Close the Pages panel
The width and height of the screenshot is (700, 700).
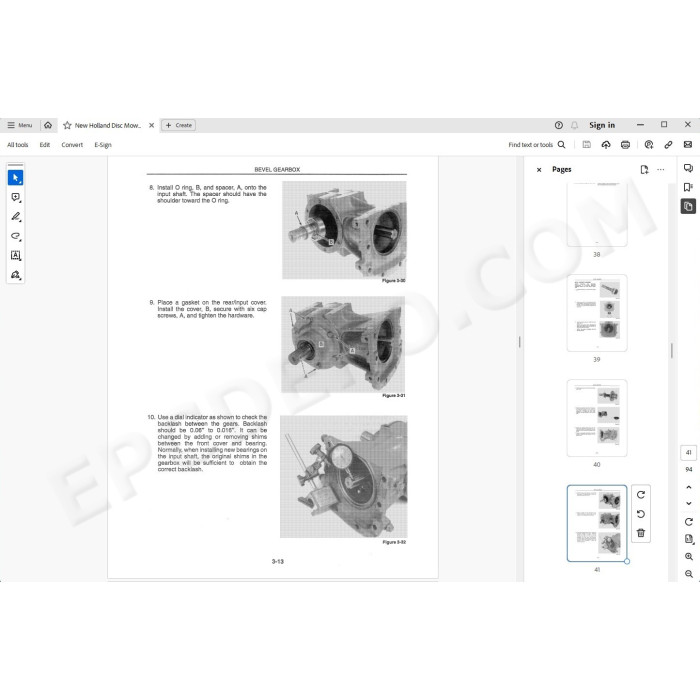click(x=539, y=170)
